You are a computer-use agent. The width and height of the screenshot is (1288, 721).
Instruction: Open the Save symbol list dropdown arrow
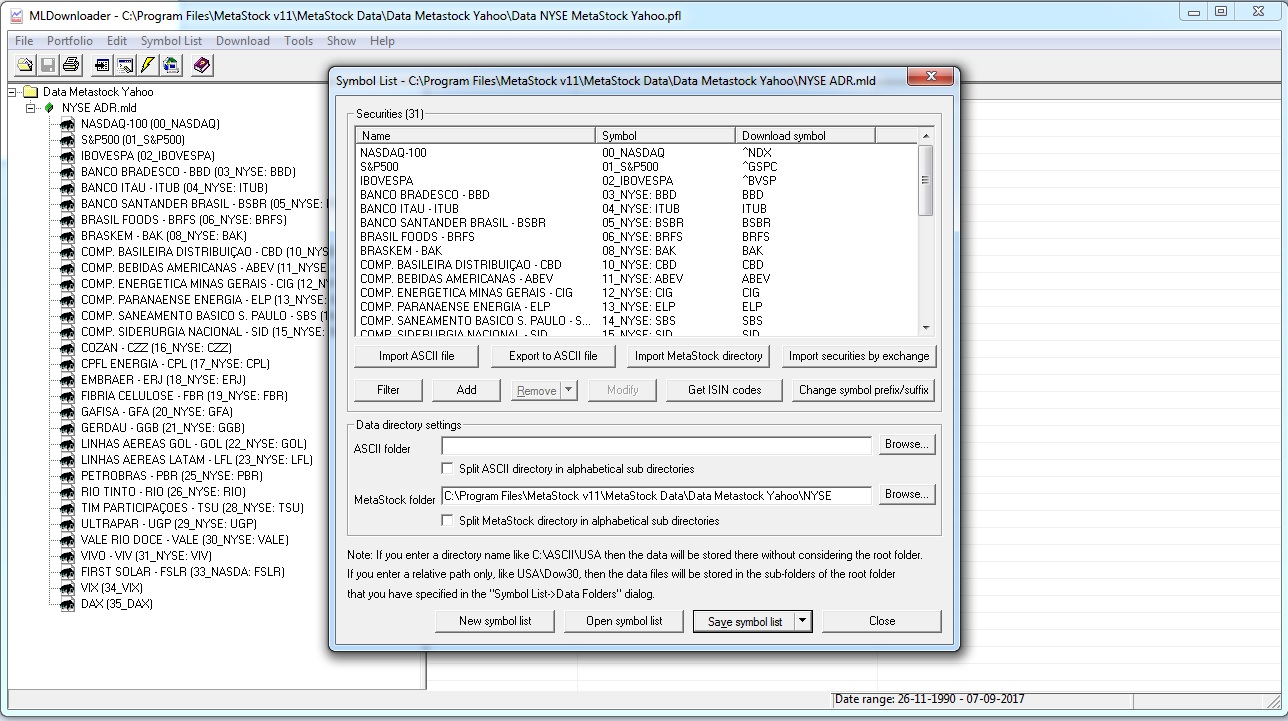tap(802, 621)
